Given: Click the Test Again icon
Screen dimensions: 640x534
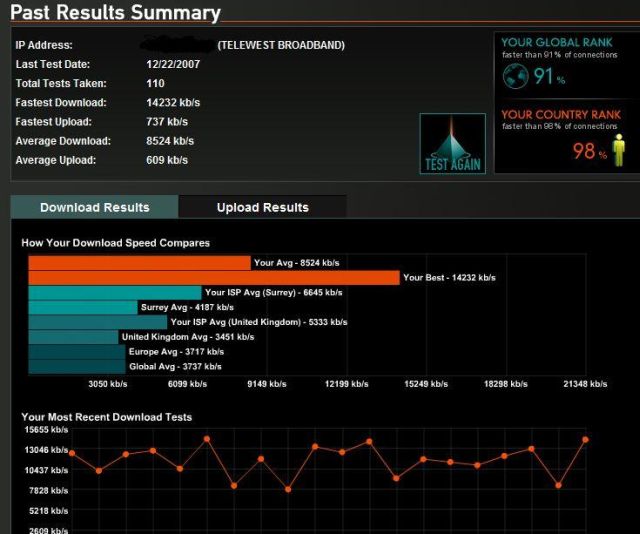Looking at the screenshot, I should (452, 145).
